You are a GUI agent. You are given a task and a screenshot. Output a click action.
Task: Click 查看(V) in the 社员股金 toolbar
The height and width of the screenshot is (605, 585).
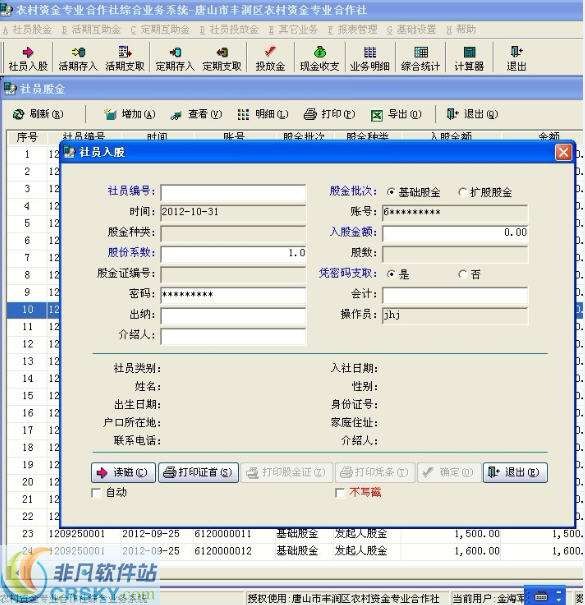[196, 114]
